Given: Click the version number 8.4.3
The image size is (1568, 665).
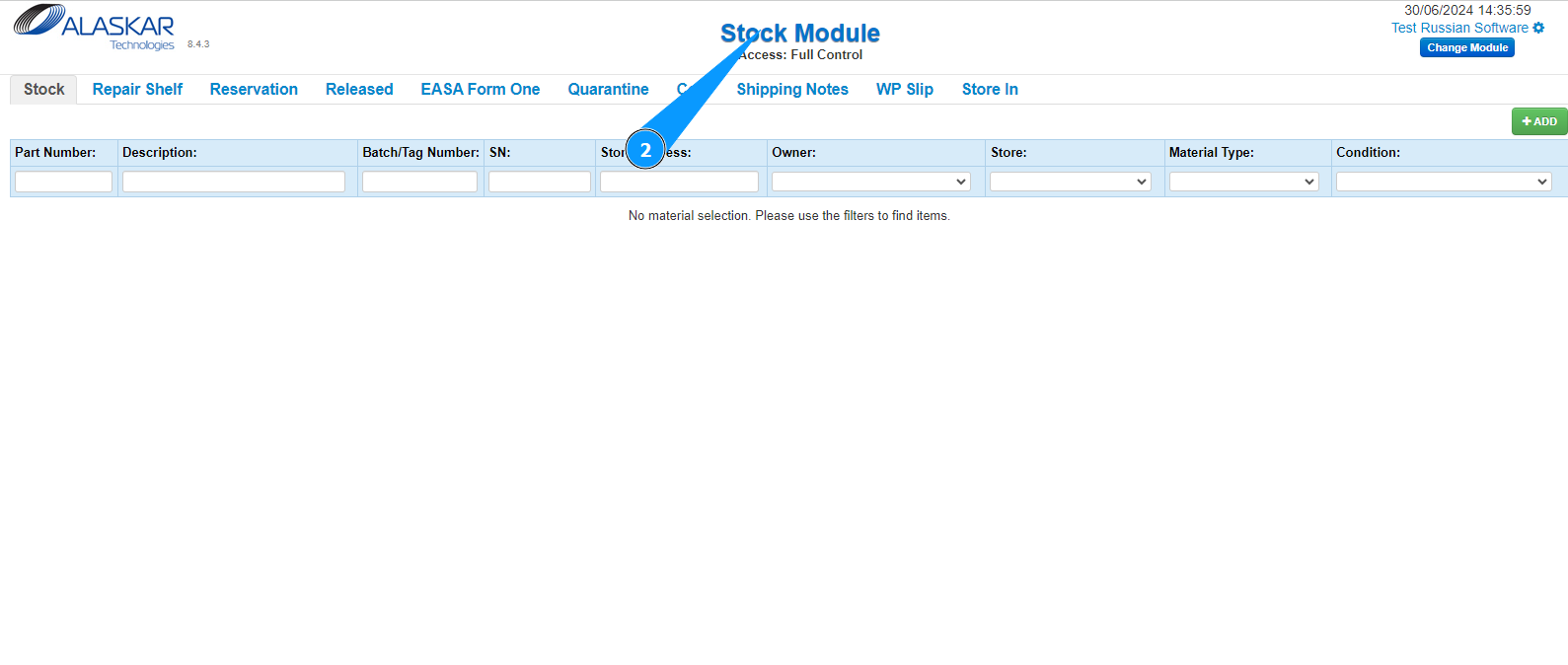Looking at the screenshot, I should click(x=198, y=44).
